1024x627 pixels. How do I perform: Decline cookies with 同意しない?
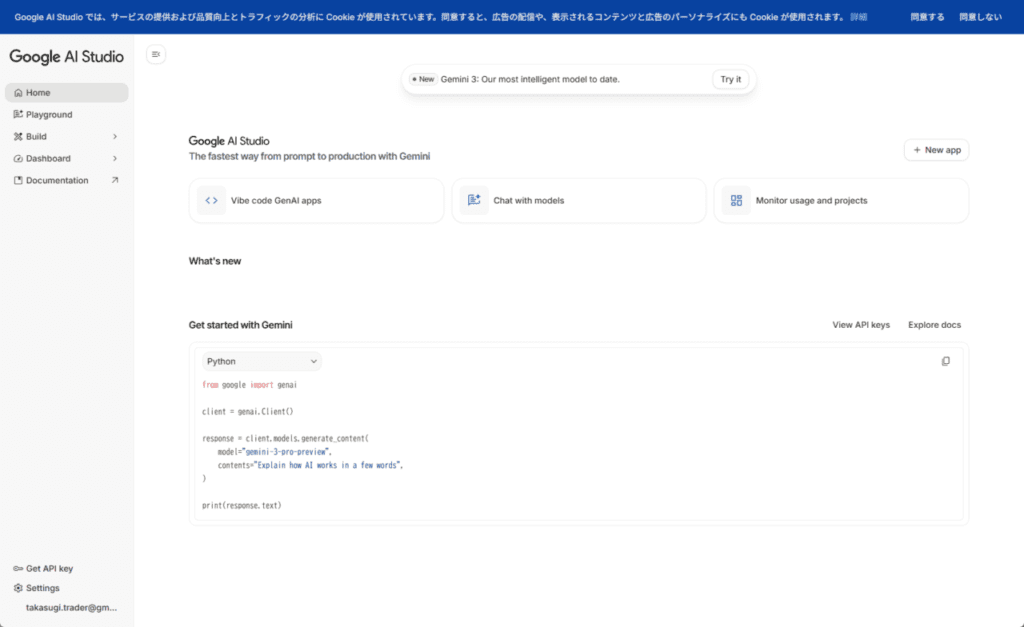point(980,17)
